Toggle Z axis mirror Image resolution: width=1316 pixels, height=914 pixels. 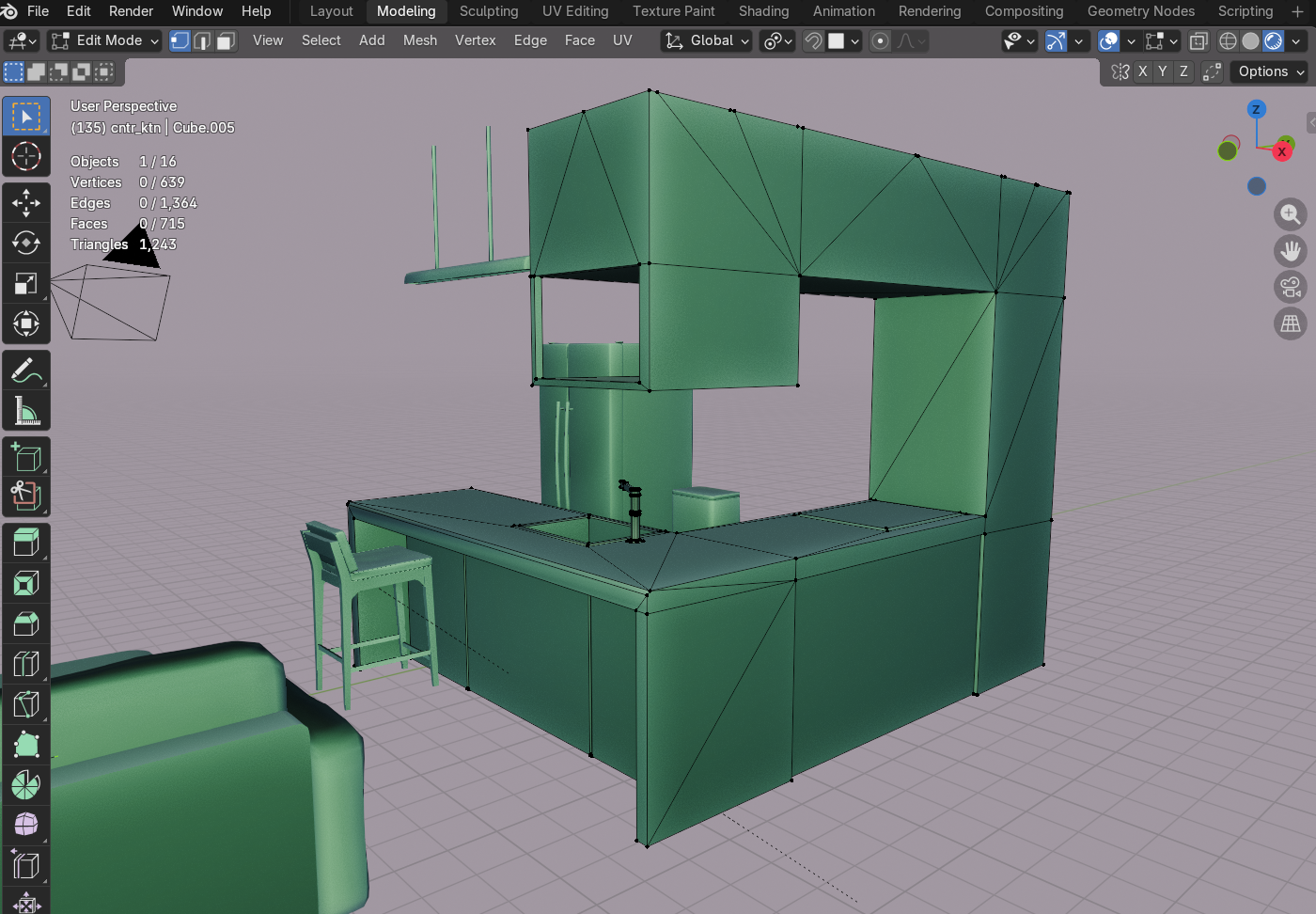(x=1183, y=71)
